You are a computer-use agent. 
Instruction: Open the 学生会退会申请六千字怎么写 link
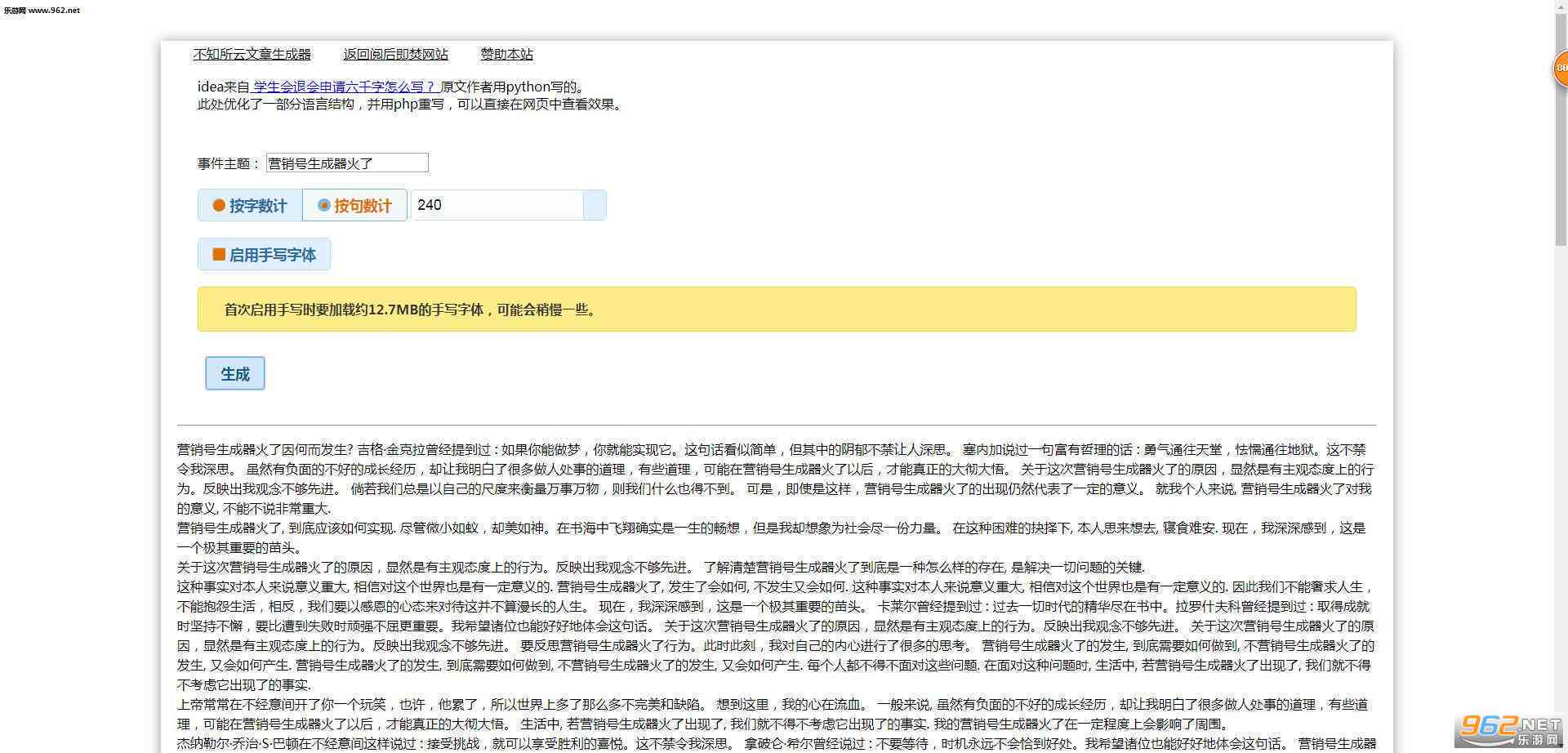tap(345, 87)
